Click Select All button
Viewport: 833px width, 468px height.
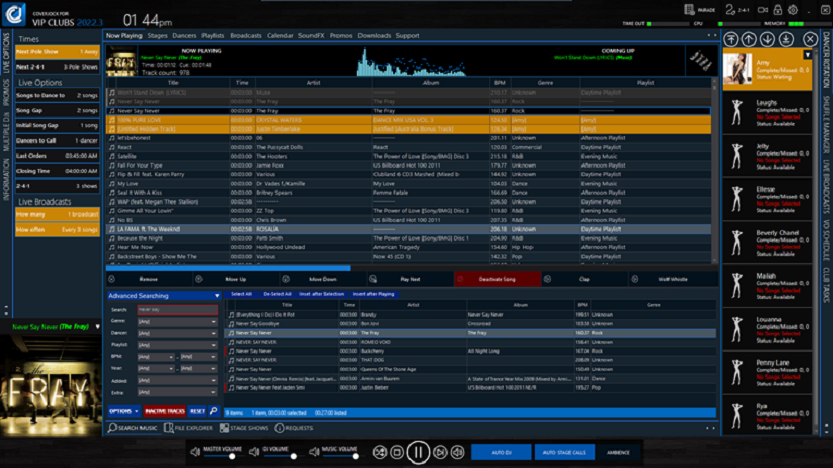pos(241,294)
